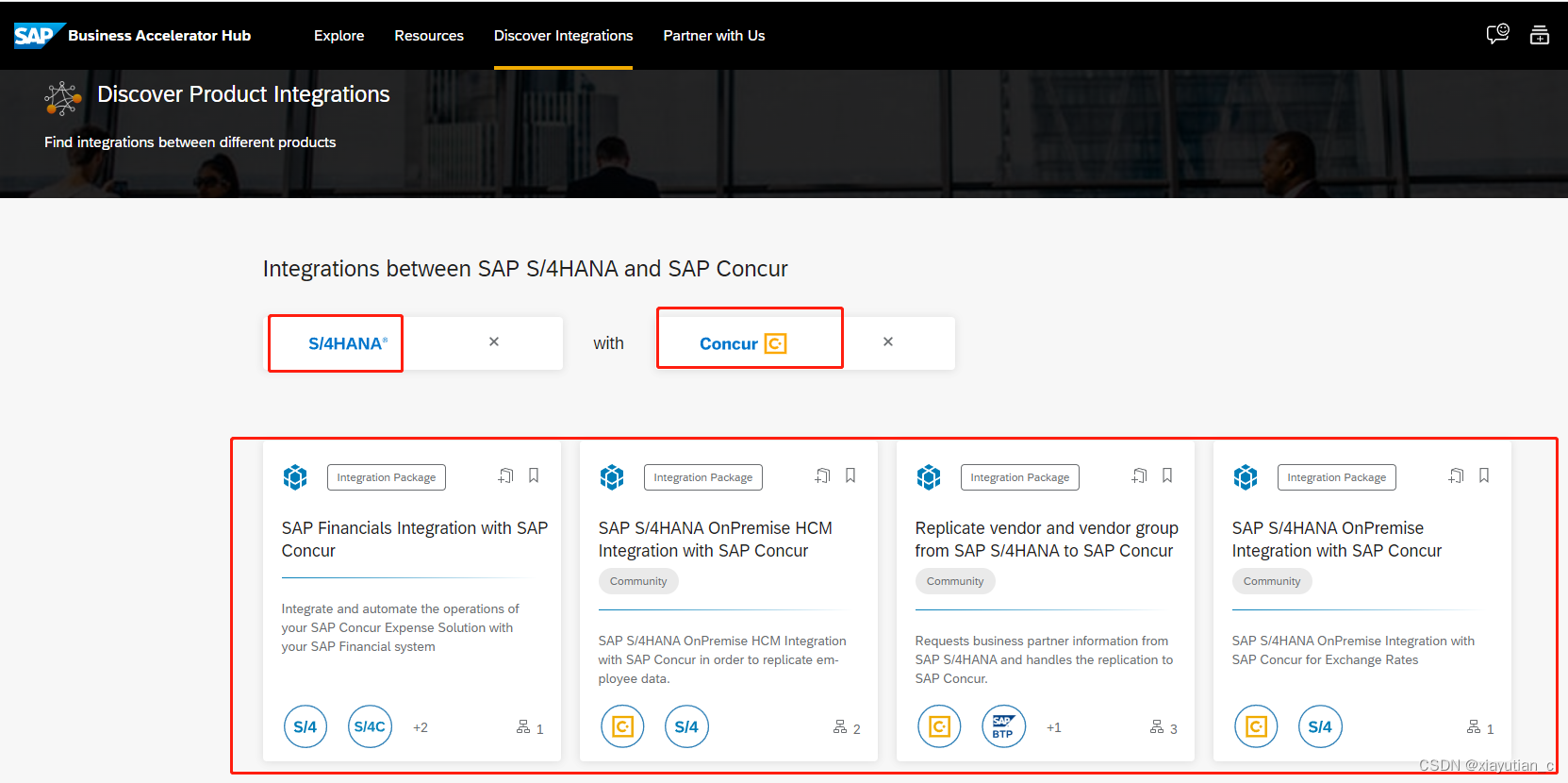Click Concur badge on Replicate vendor card
The height and width of the screenshot is (783, 1568).
pos(939,726)
